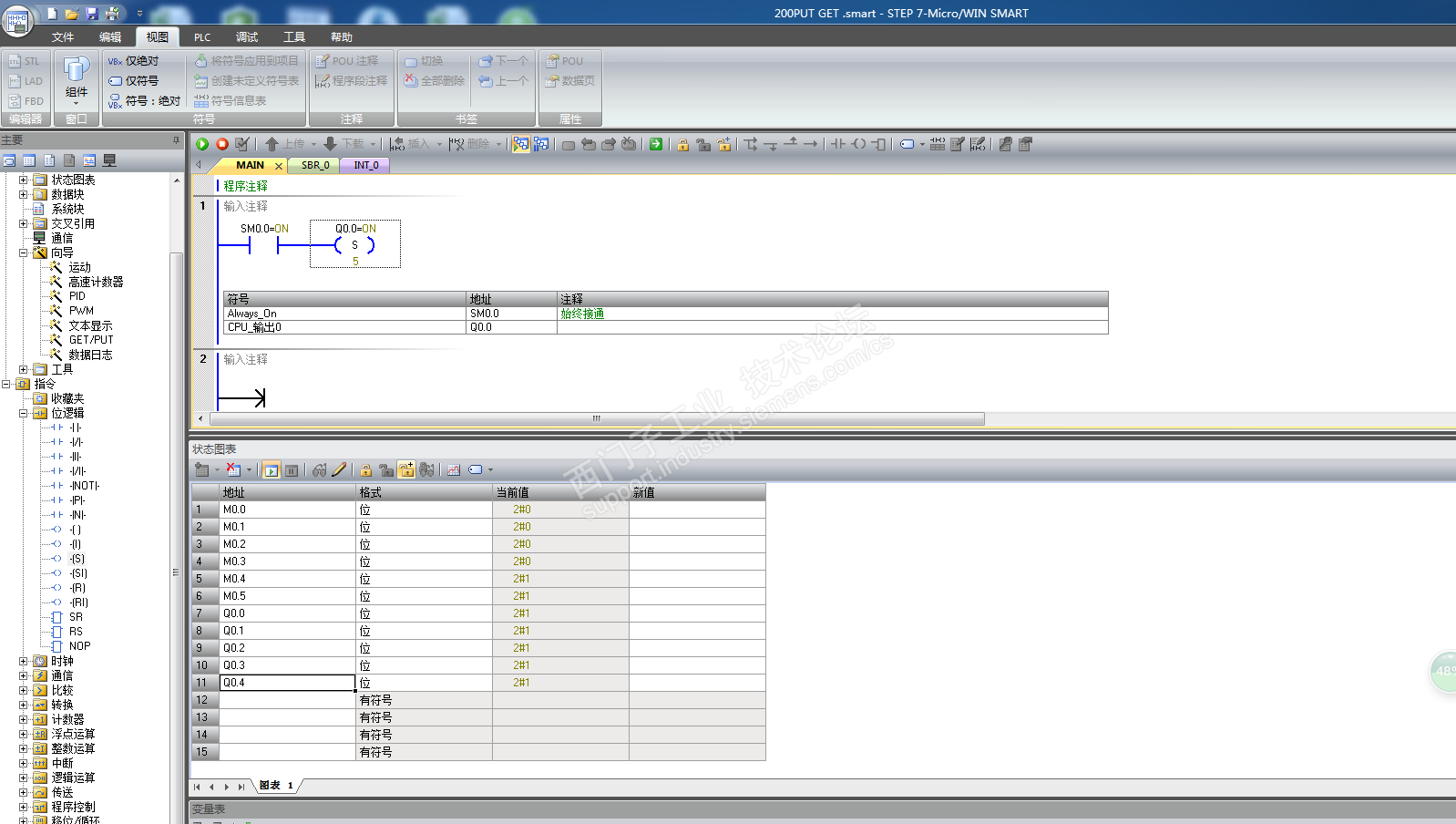This screenshot has width=1456, height=824.
Task: Click the trend view icon in status chart toolbar
Action: (x=454, y=470)
